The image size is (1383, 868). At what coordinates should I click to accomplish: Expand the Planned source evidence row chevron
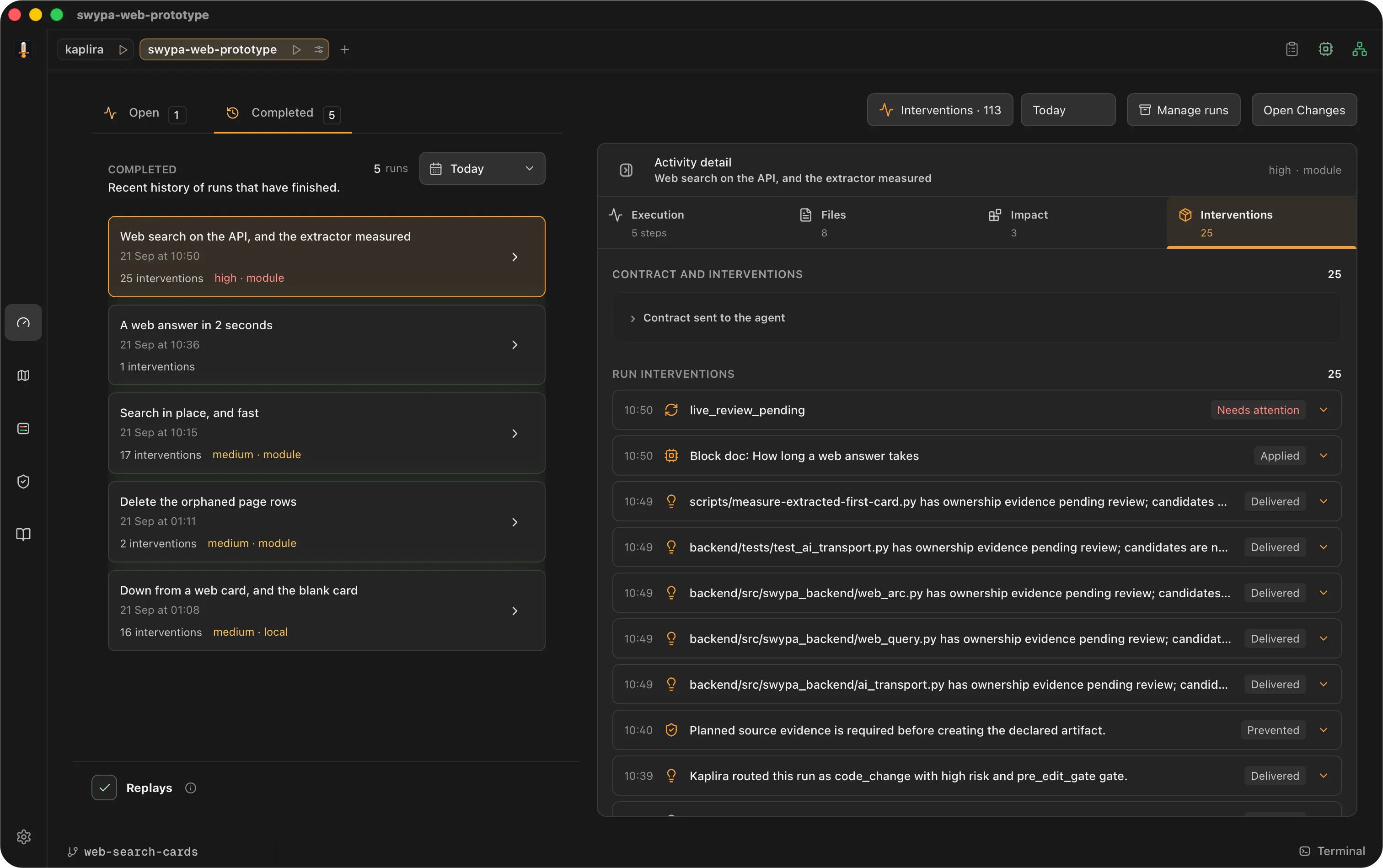click(x=1323, y=730)
